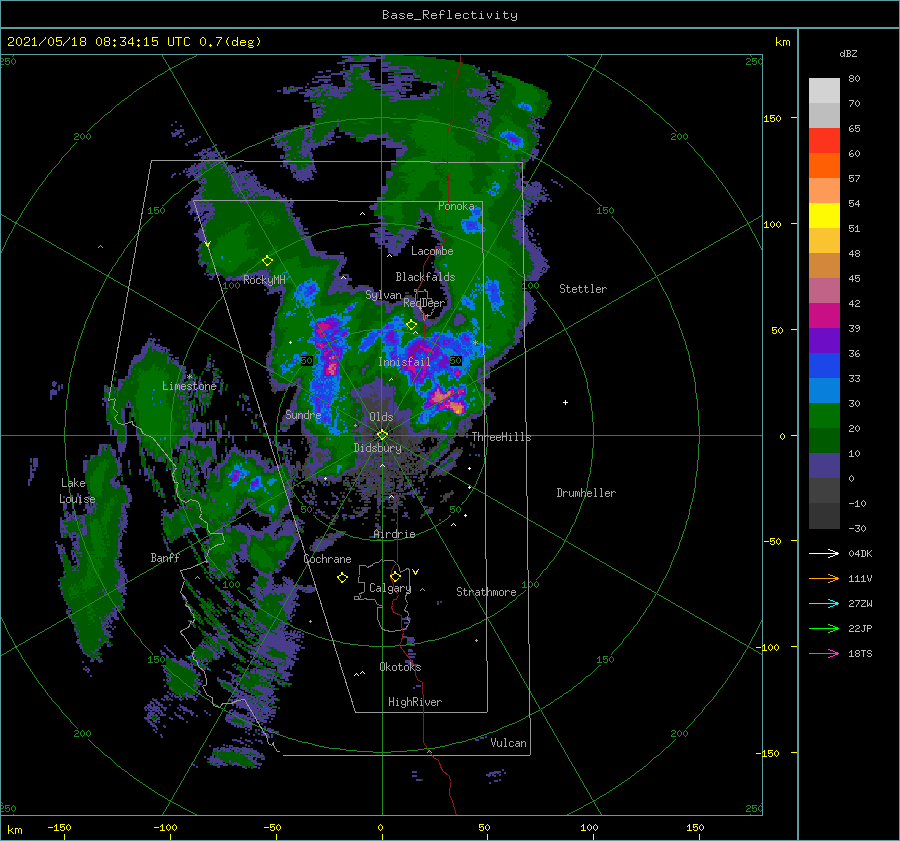Click the 04DK legend label
900x841 pixels.
pyautogui.click(x=860, y=553)
